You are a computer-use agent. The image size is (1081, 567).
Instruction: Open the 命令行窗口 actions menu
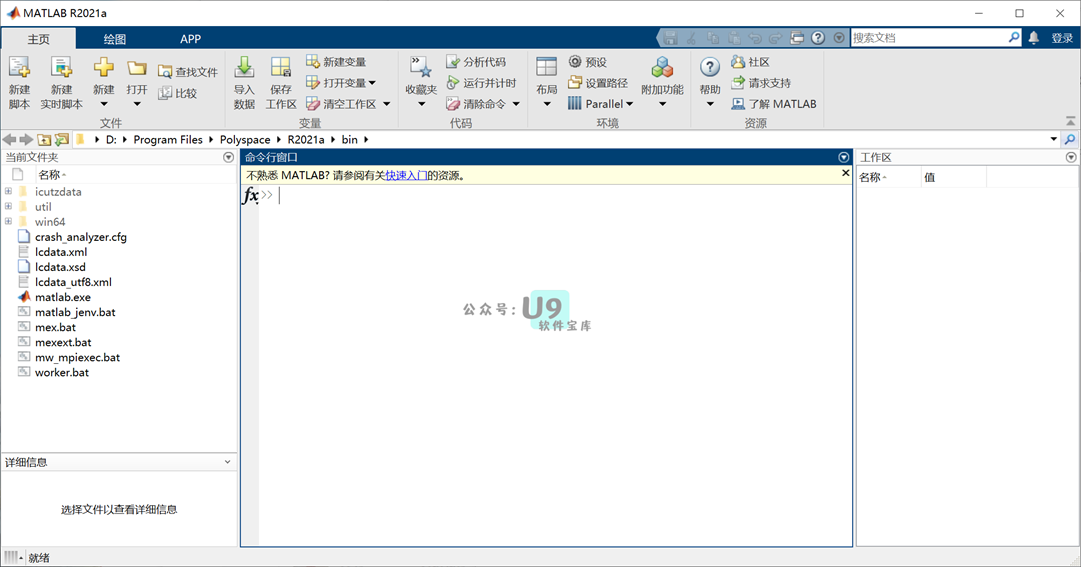tap(843, 157)
